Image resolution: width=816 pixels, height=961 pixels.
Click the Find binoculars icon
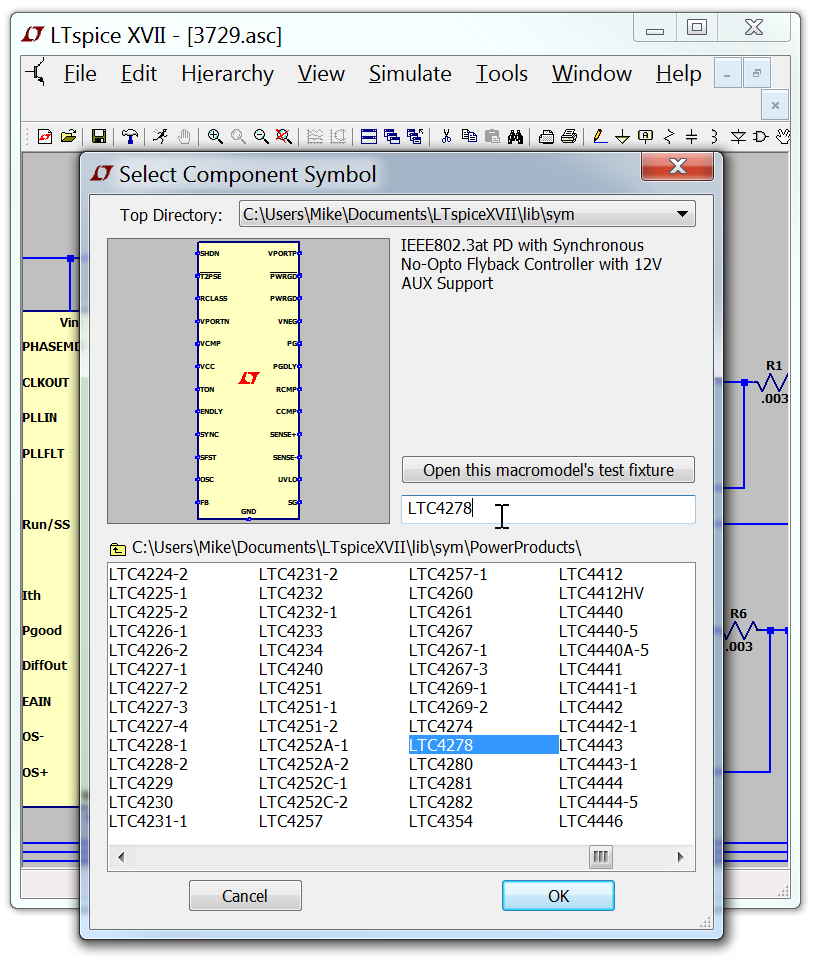pos(516,136)
